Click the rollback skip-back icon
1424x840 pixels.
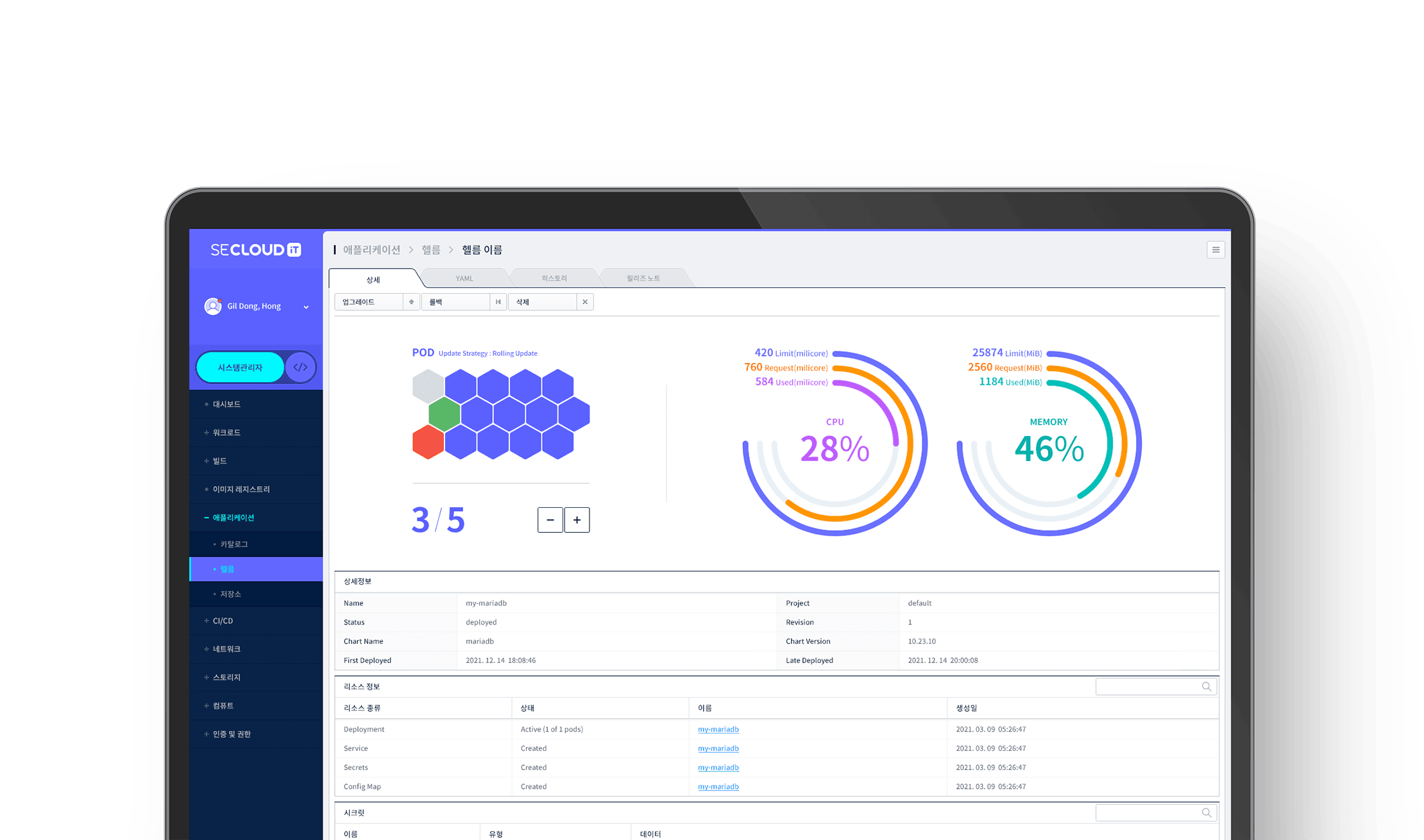(x=498, y=302)
